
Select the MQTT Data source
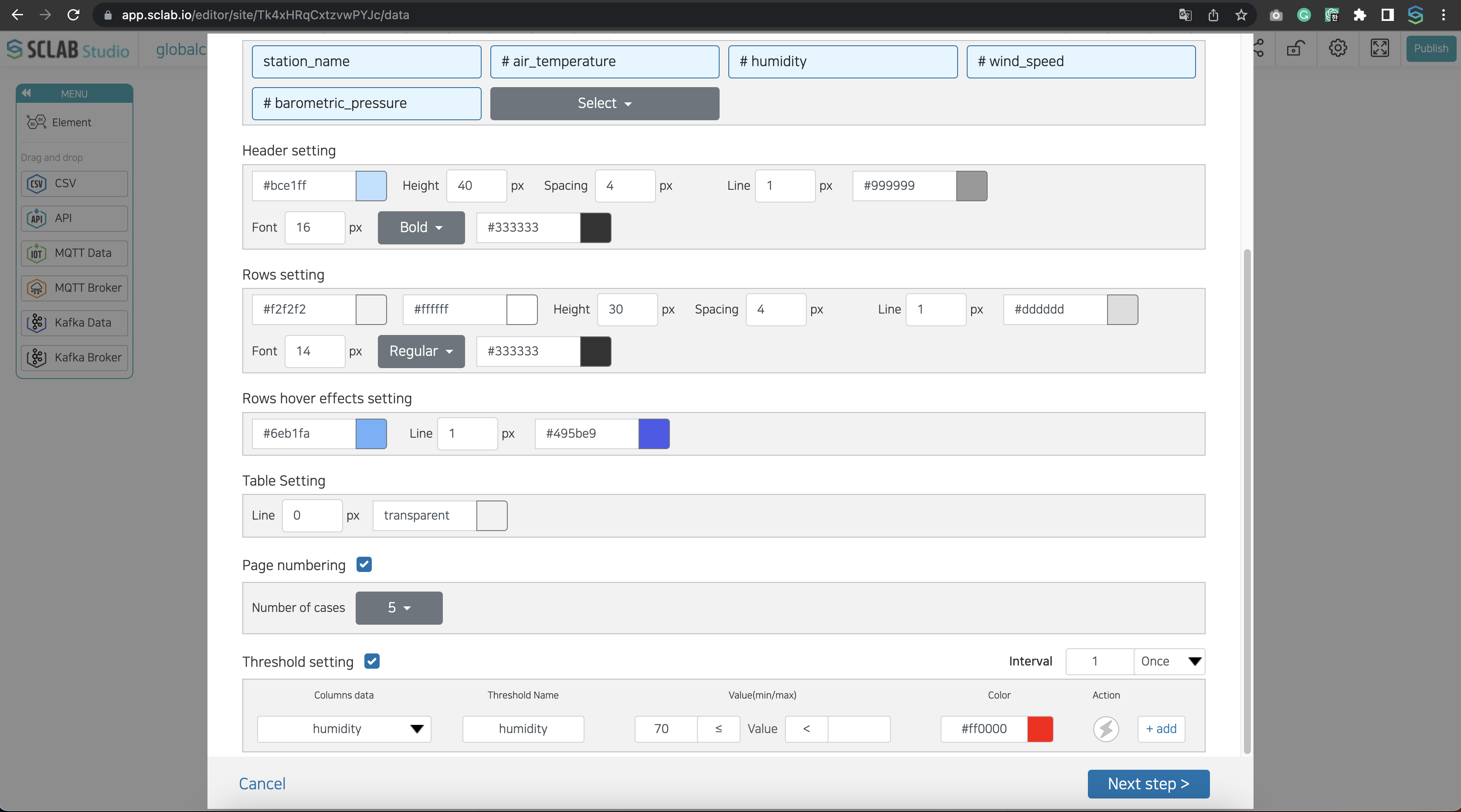pos(74,253)
